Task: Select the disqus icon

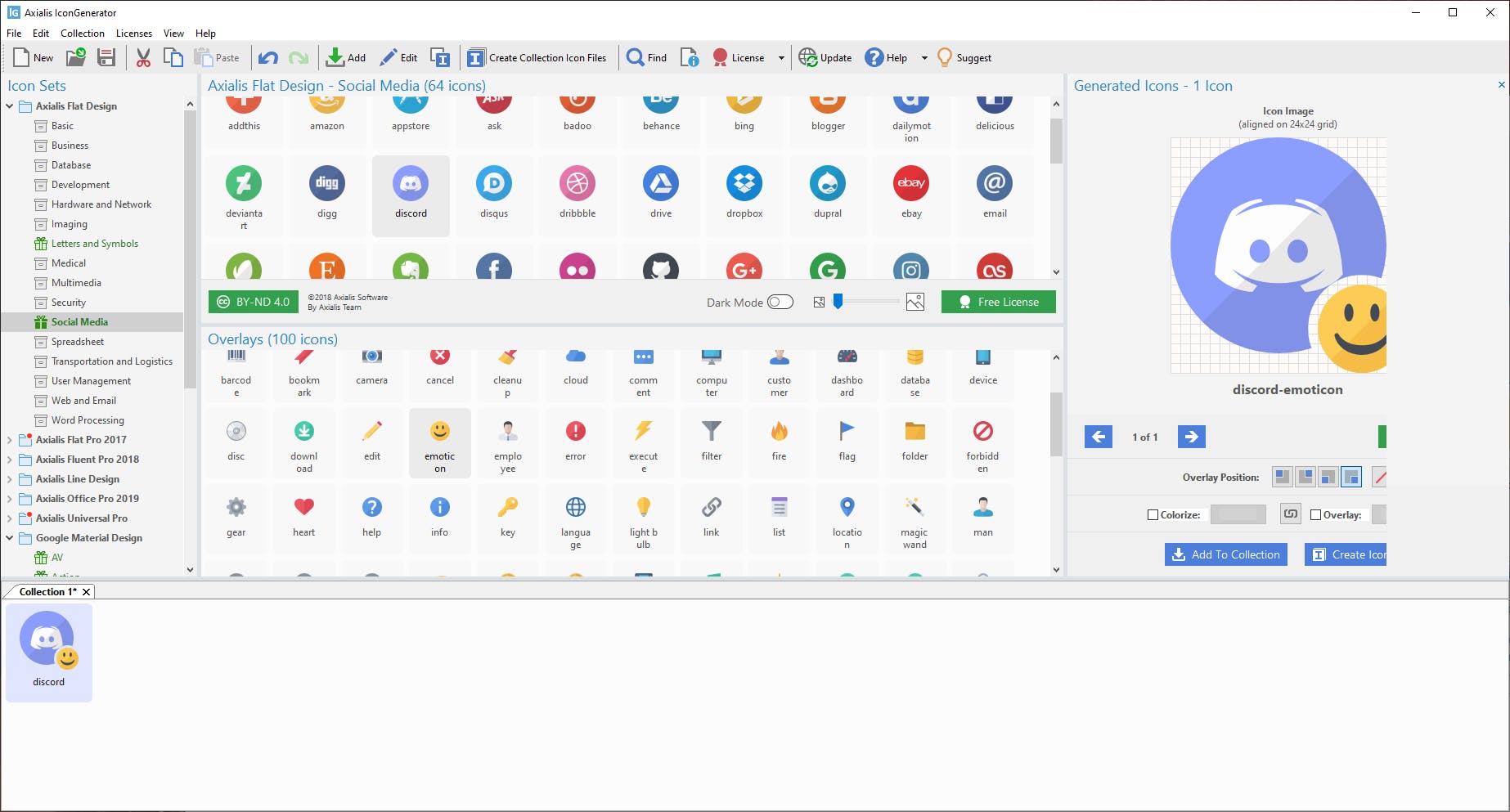Action: pyautogui.click(x=494, y=195)
